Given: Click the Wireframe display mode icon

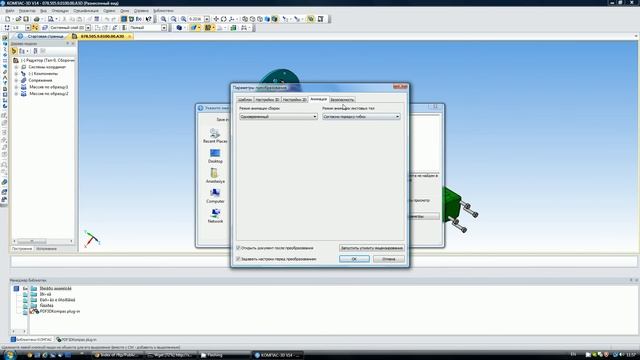Looking at the screenshot, I should 245,19.
